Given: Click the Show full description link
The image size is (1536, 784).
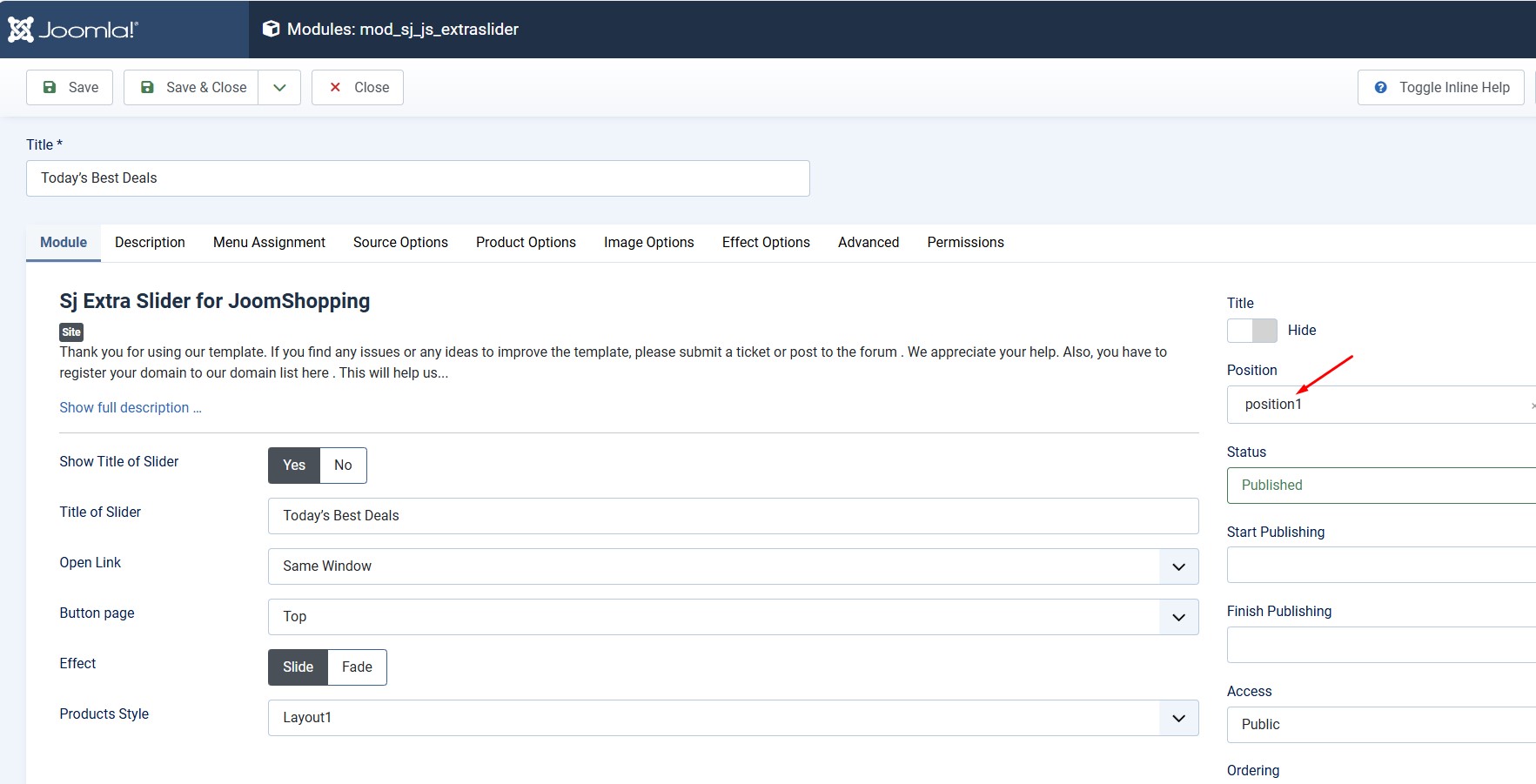Looking at the screenshot, I should (x=131, y=408).
